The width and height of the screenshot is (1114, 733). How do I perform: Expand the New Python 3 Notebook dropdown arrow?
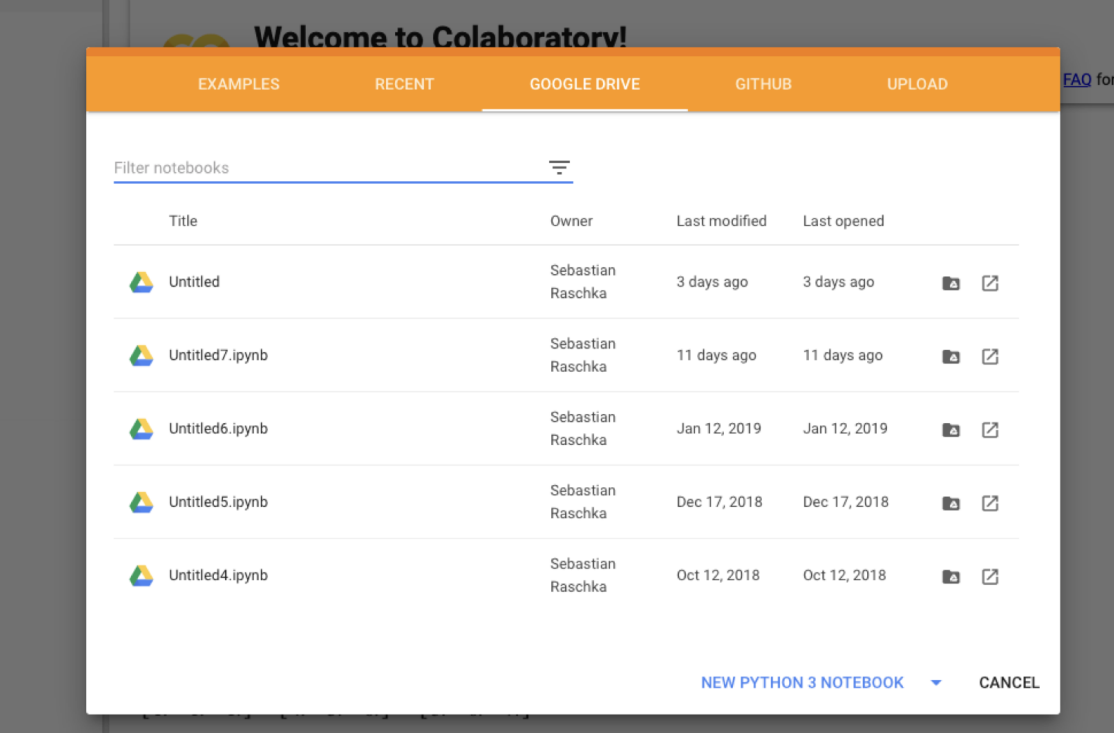point(936,683)
